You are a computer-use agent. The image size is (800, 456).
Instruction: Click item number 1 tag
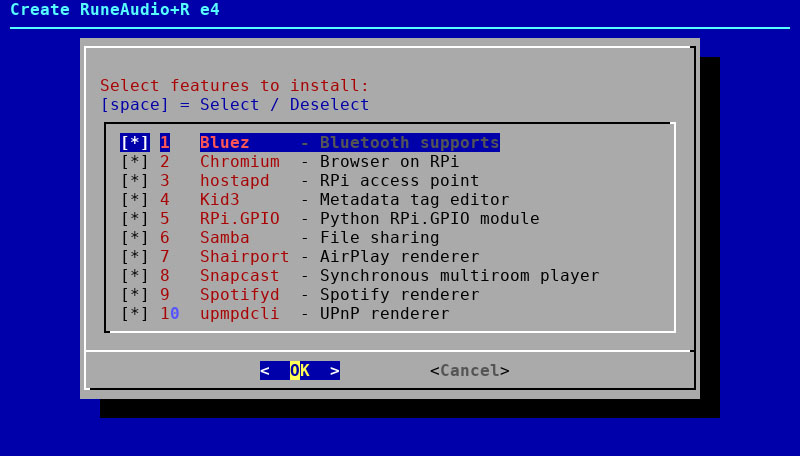pos(165,142)
